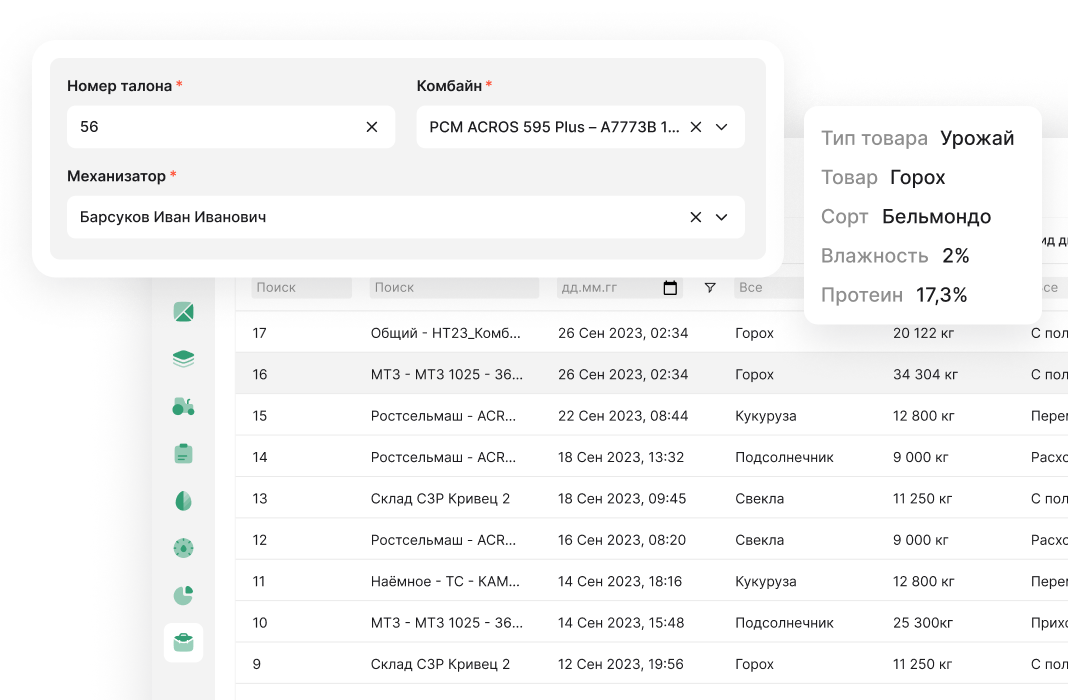Expand the Механизатор dropdown
1068x700 pixels.
click(722, 217)
